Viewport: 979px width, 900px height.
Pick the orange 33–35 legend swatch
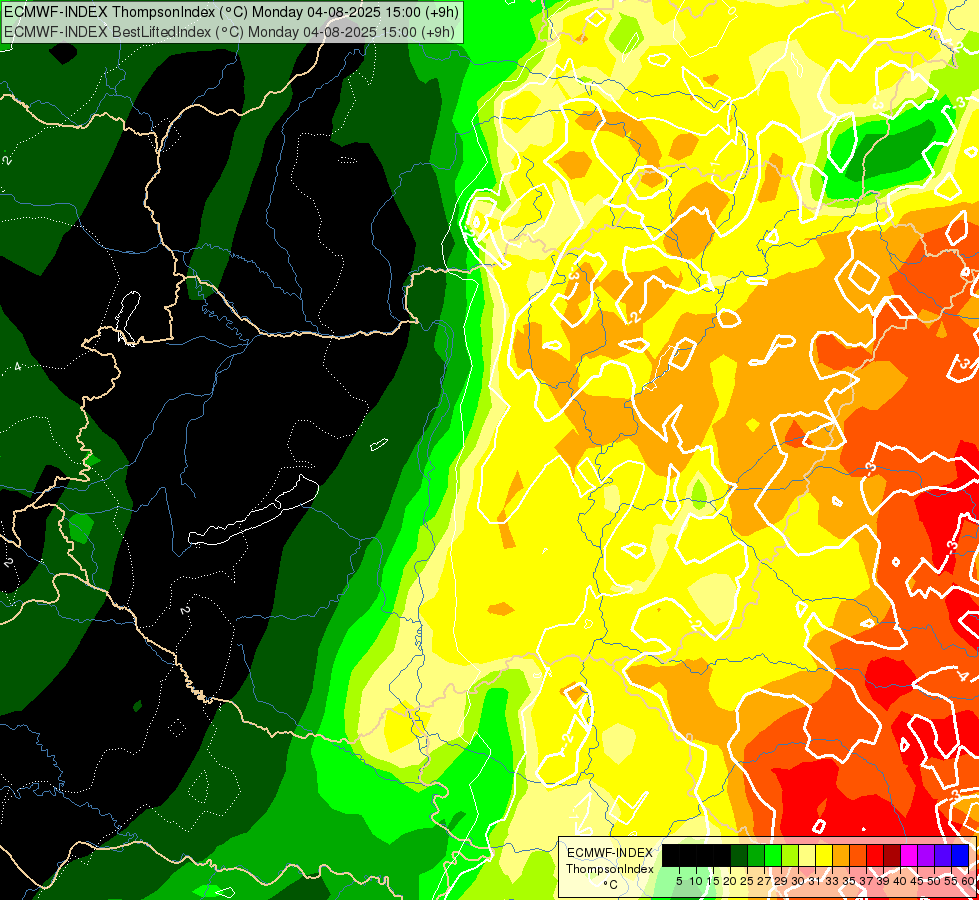click(841, 856)
